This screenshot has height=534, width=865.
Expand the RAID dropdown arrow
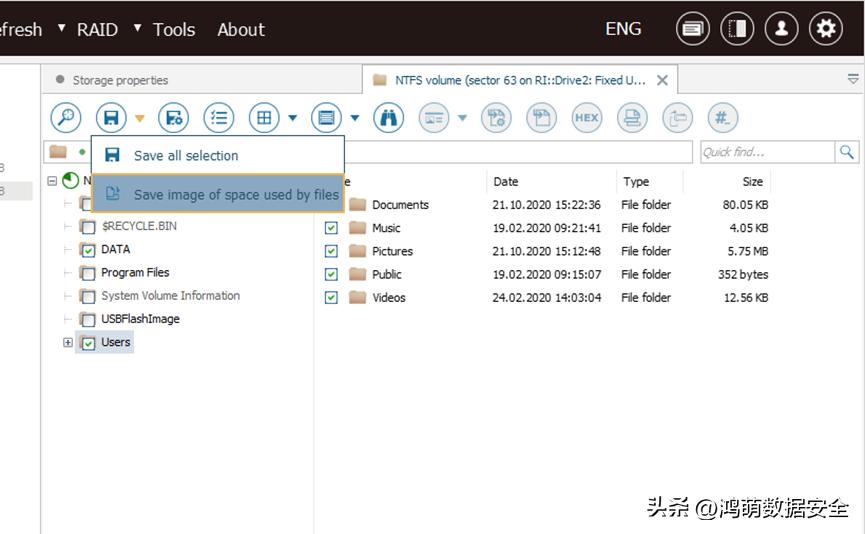[x=137, y=27]
